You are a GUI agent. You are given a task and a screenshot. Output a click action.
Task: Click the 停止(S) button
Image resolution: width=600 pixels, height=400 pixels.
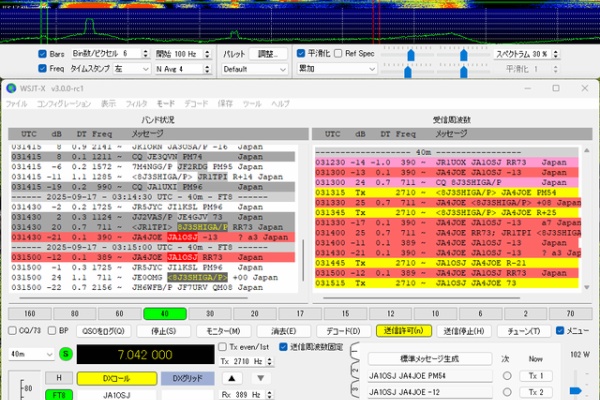tap(165, 330)
